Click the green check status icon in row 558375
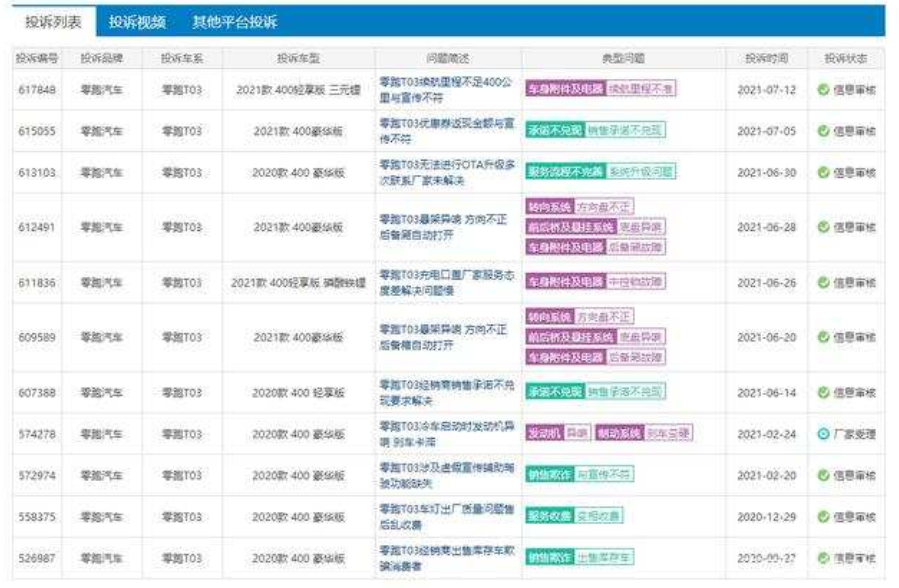The width and height of the screenshot is (899, 588). [x=823, y=516]
